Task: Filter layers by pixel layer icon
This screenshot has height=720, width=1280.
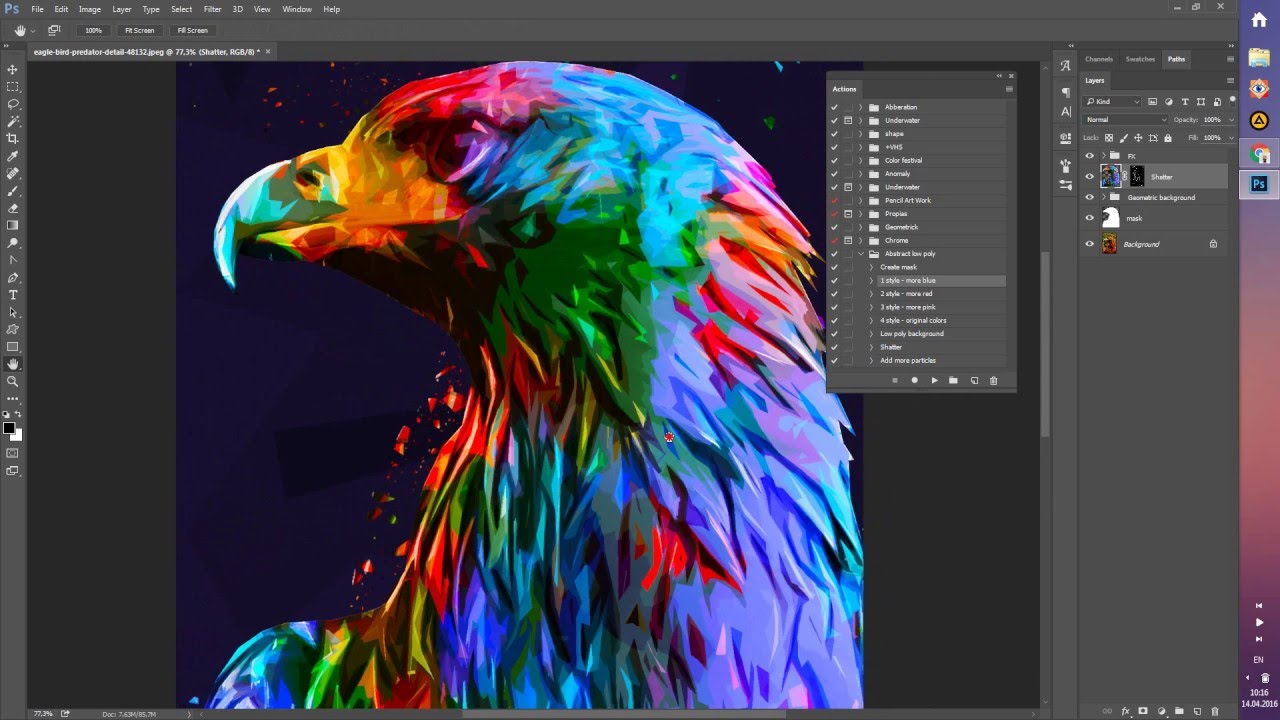Action: pyautogui.click(x=1153, y=101)
